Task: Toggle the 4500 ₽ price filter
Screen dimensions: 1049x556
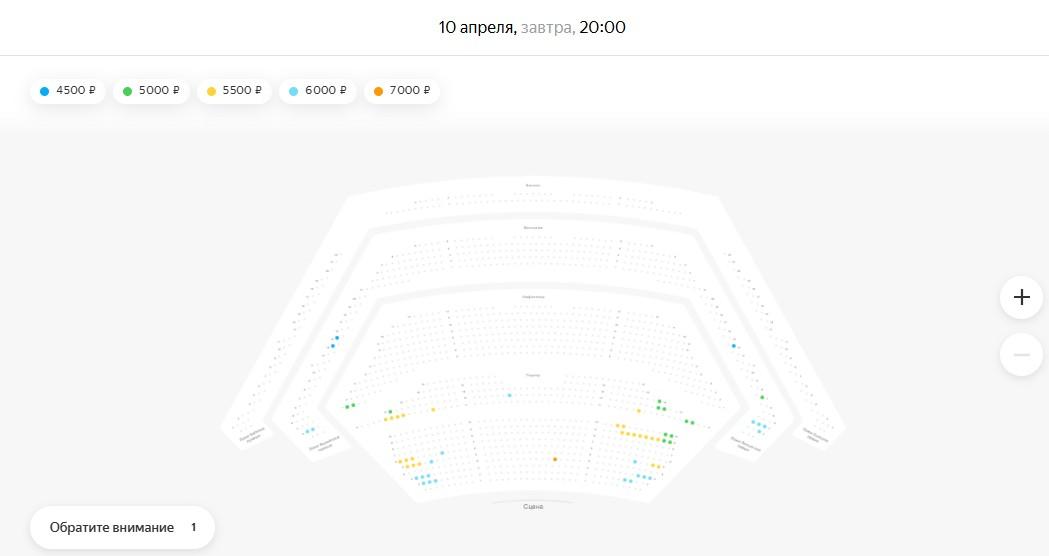Action: (x=67, y=91)
